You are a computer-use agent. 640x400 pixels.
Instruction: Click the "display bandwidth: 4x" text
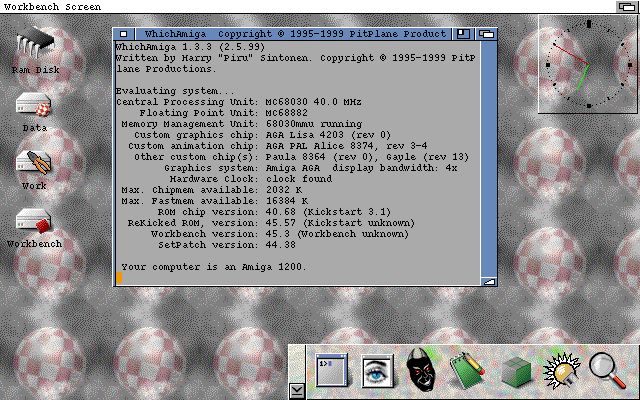point(395,168)
